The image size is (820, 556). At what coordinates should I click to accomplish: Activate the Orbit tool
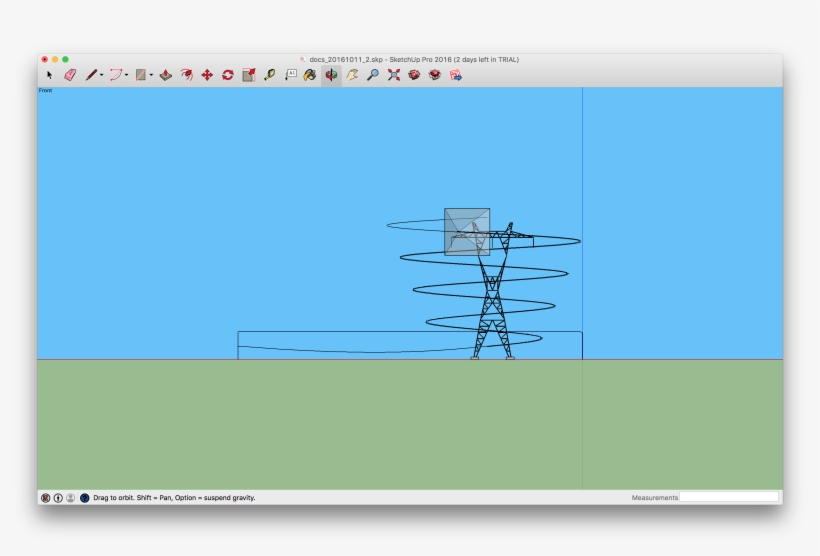[331, 75]
